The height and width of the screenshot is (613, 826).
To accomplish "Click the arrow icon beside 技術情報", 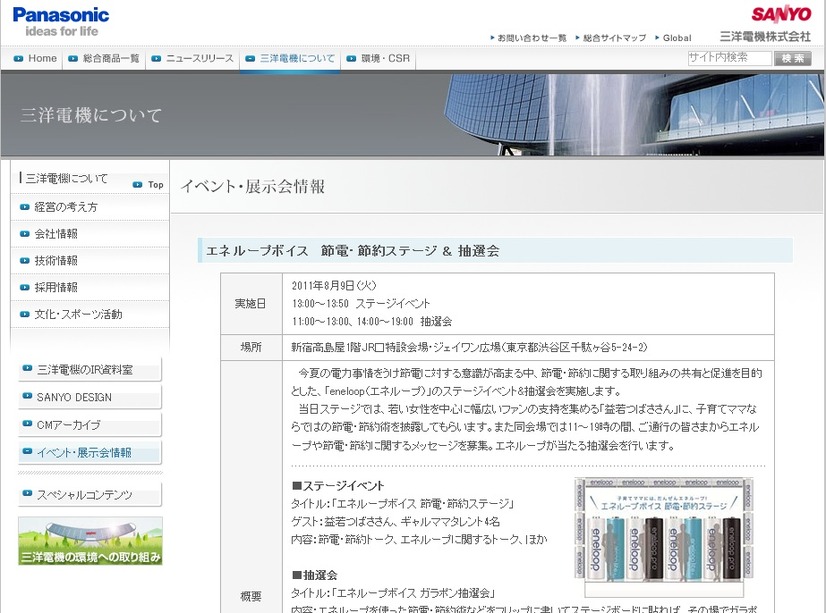I will (25, 261).
